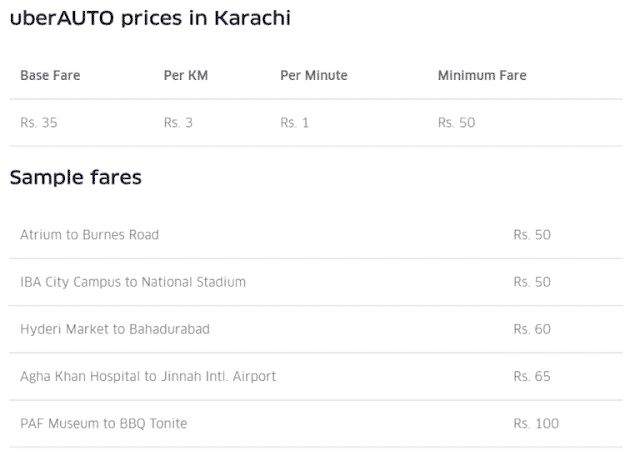Click the Rs. 1 per minute value
Image resolution: width=640 pixels, height=461 pixels.
pos(294,122)
